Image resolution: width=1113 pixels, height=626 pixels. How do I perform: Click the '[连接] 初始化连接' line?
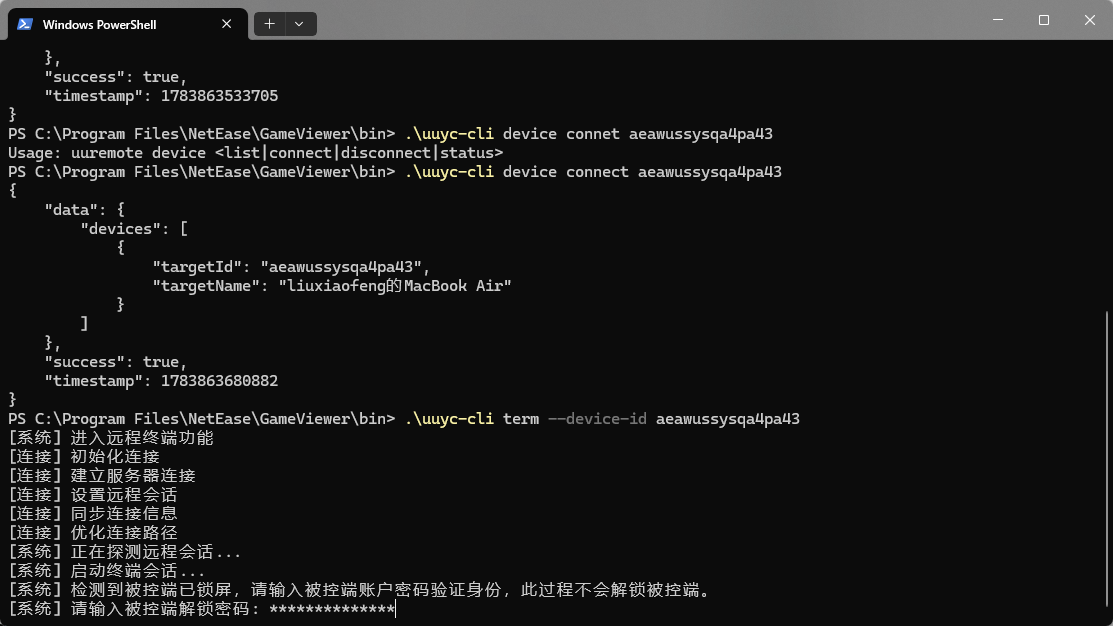[84, 457]
